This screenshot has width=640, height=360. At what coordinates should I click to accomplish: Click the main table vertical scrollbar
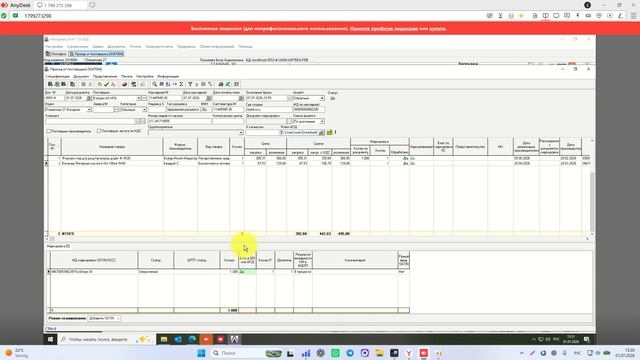point(592,188)
